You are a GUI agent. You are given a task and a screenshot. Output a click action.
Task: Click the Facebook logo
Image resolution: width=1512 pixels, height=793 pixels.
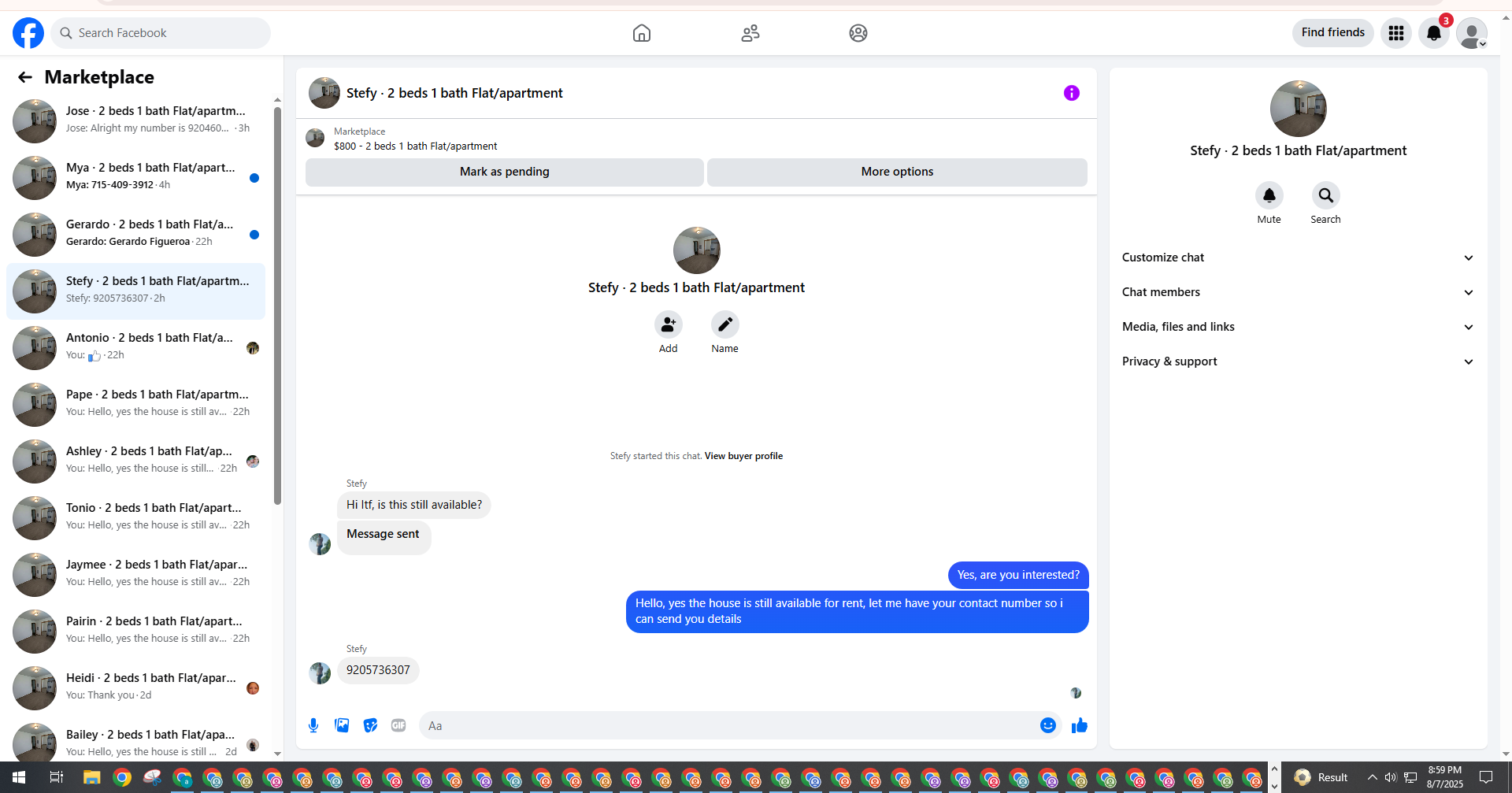[x=28, y=33]
